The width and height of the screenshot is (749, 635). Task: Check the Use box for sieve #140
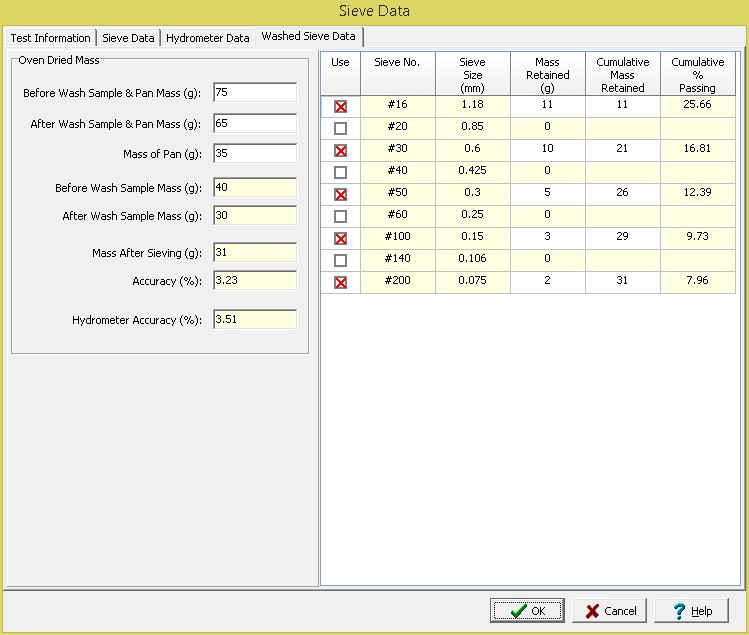point(341,261)
